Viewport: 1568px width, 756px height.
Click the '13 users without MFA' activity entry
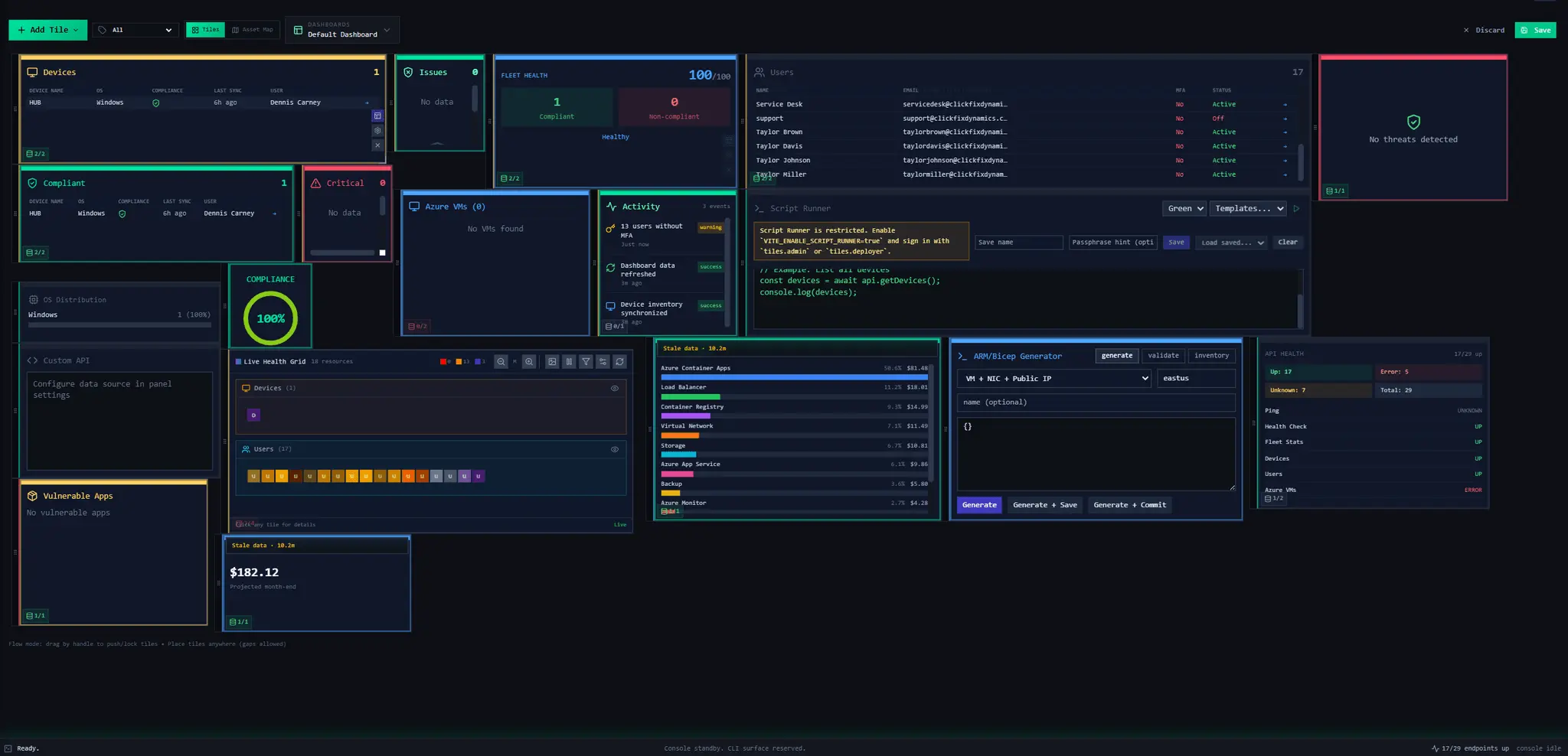click(x=665, y=235)
